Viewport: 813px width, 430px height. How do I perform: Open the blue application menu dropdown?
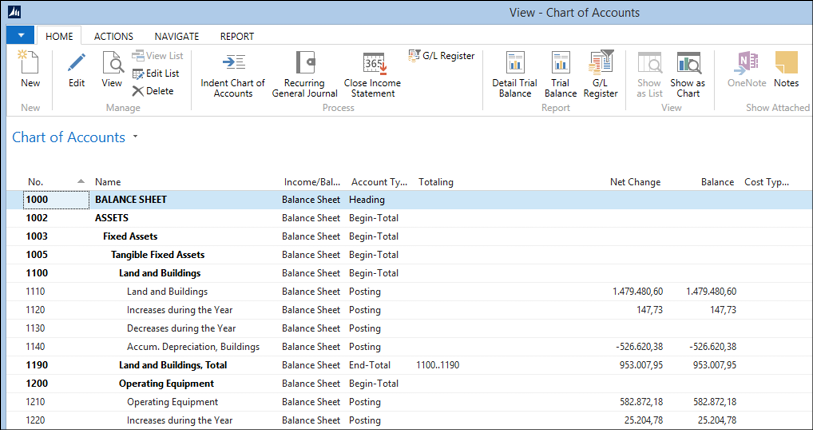(20, 35)
